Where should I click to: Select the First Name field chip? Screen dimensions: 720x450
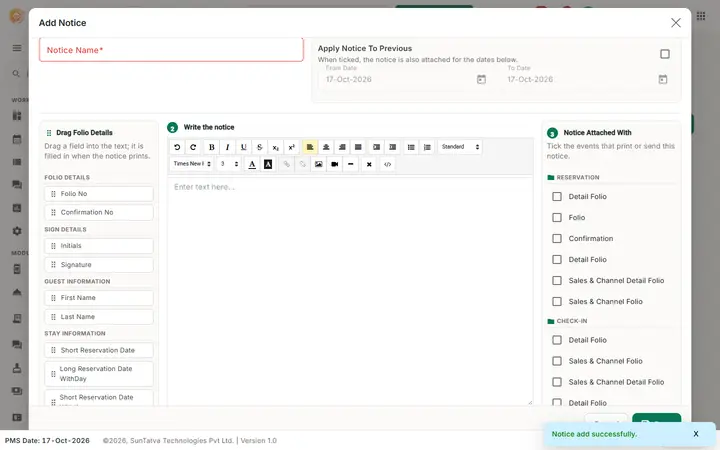click(x=99, y=298)
